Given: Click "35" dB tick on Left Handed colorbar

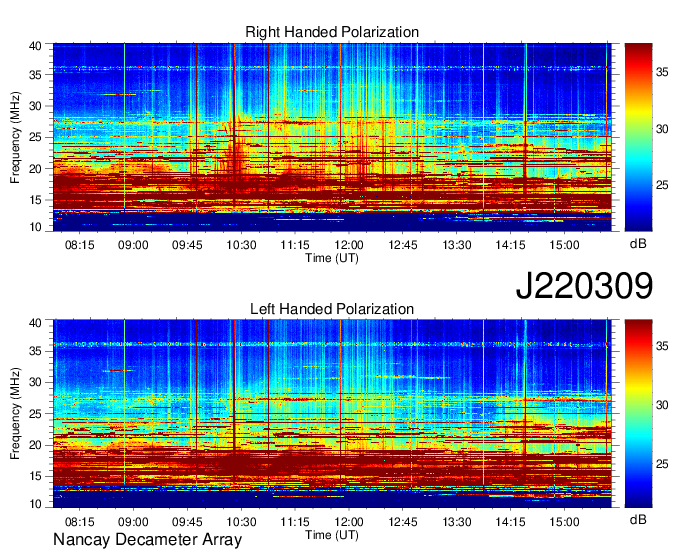Looking at the screenshot, I should click(662, 346).
